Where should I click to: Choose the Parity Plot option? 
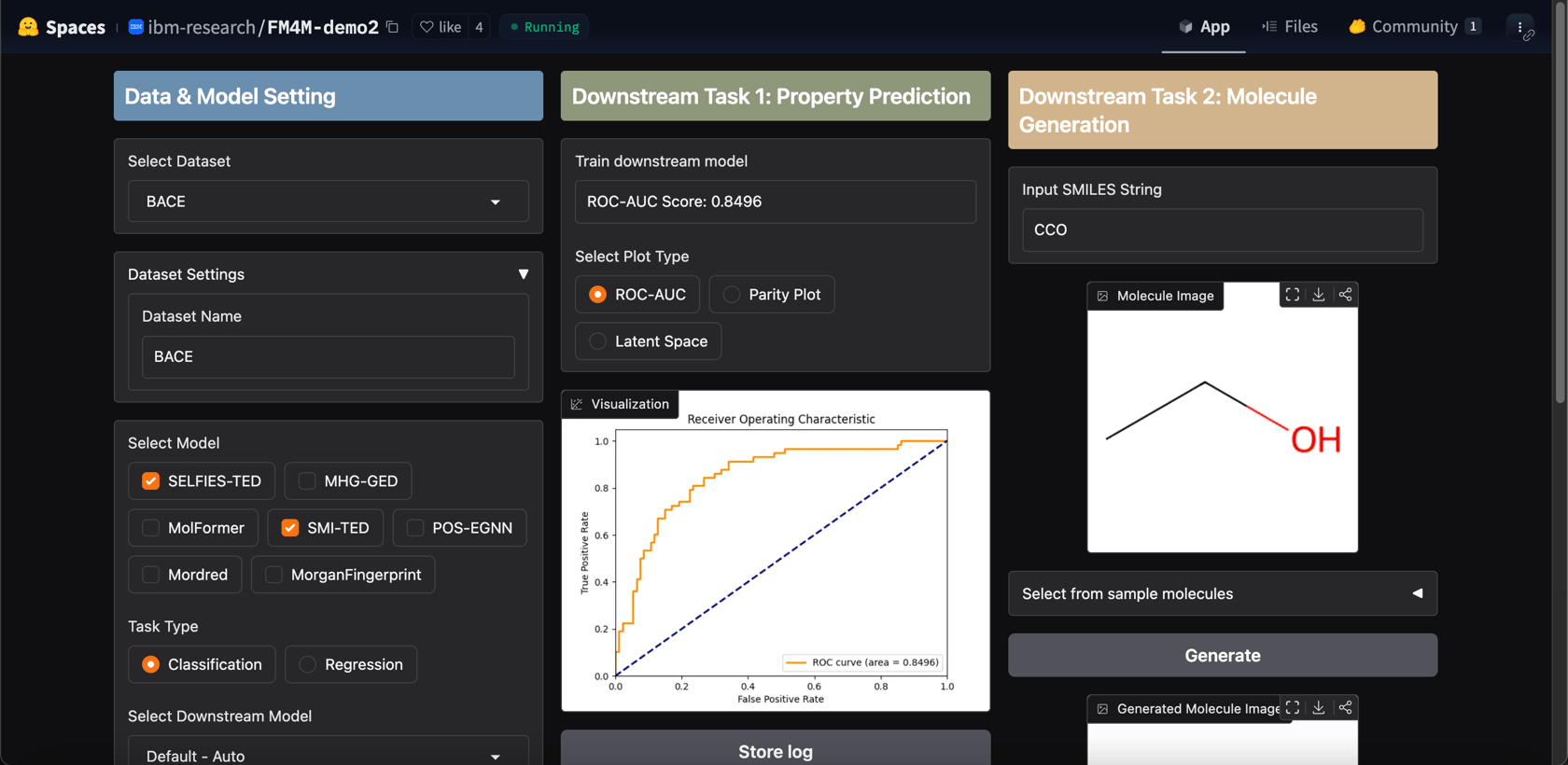pos(733,295)
